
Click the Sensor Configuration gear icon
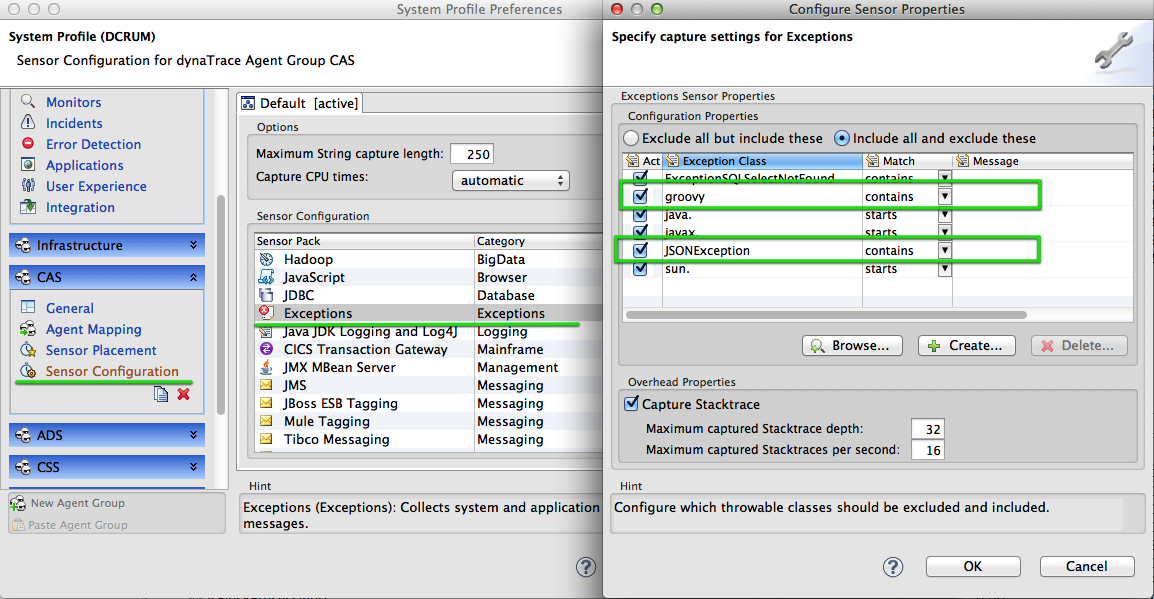[x=28, y=371]
